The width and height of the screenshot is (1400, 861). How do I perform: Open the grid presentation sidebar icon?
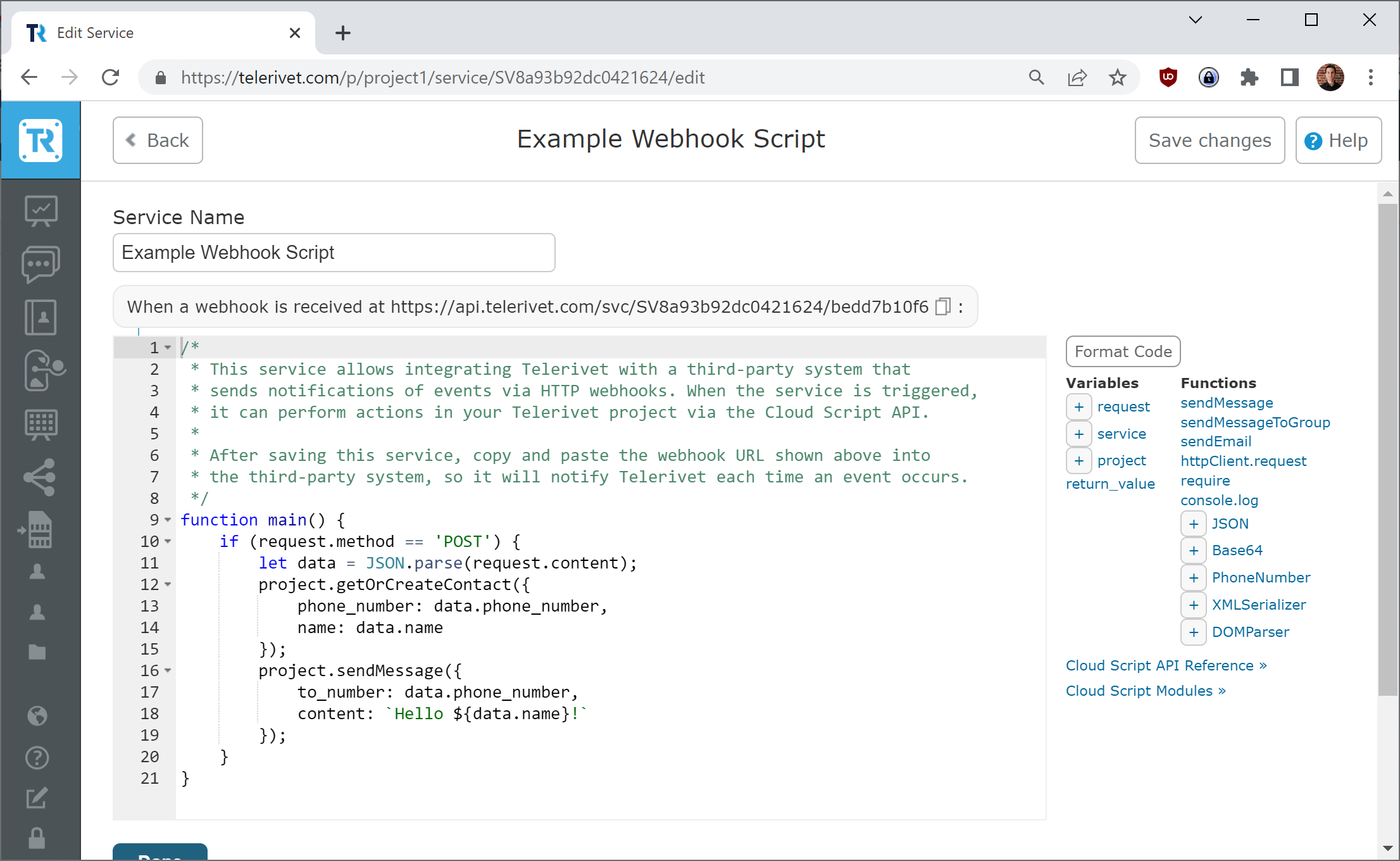pos(41,424)
